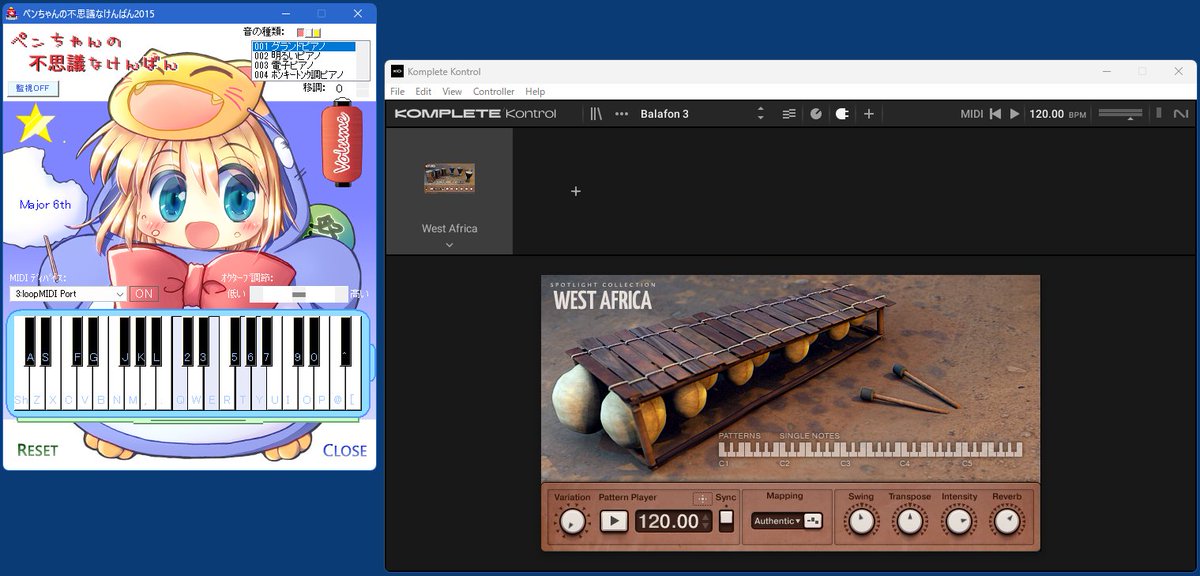Show the plug-in view plug icon

[842, 114]
